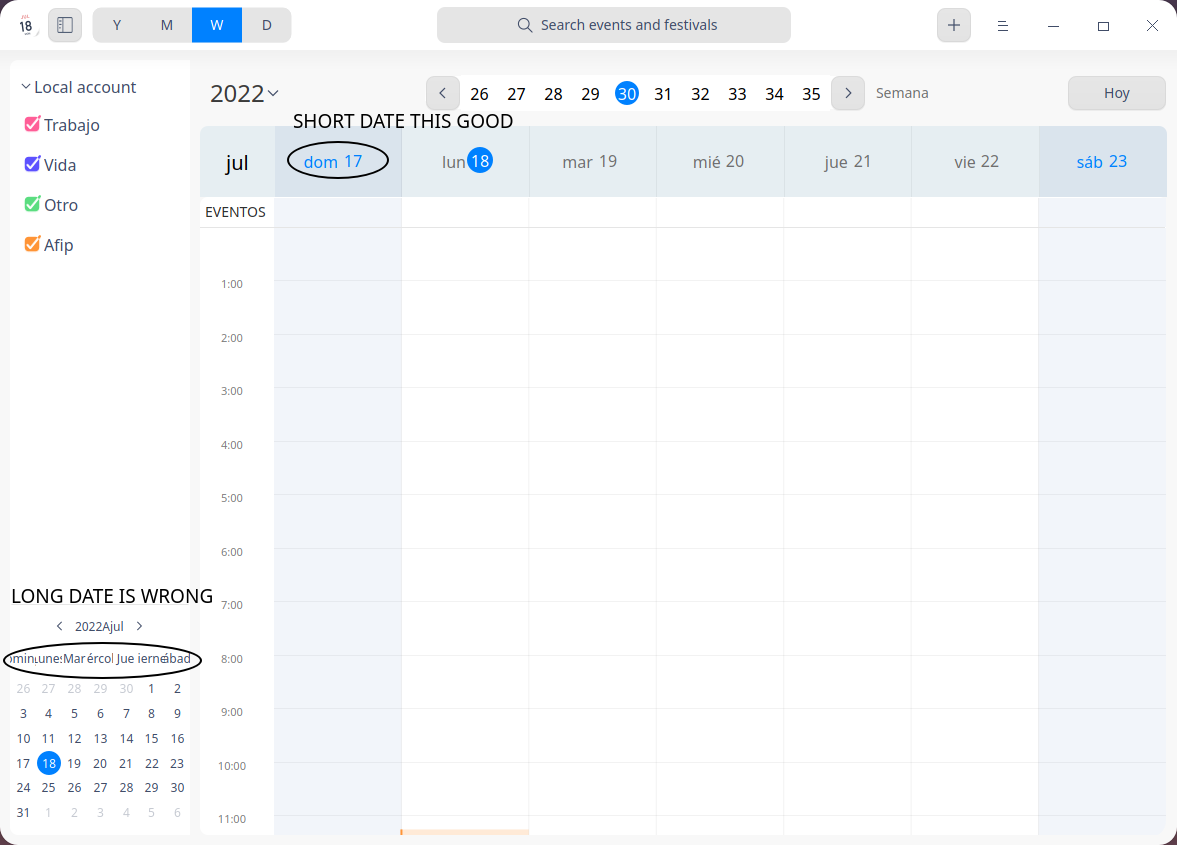Image resolution: width=1177 pixels, height=845 pixels.
Task: Select week number 29
Action: pyautogui.click(x=591, y=94)
